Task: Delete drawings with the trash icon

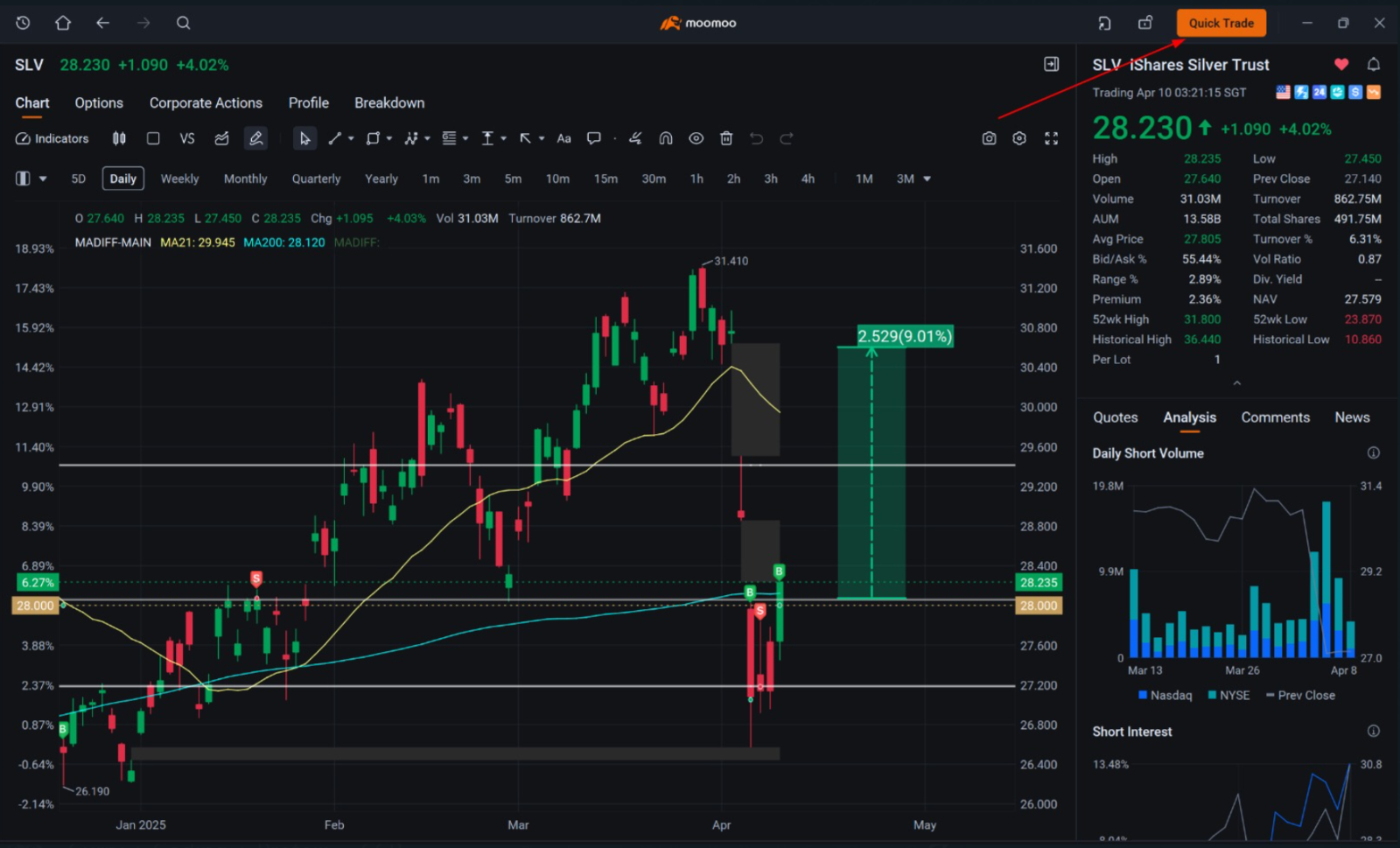Action: pyautogui.click(x=726, y=138)
